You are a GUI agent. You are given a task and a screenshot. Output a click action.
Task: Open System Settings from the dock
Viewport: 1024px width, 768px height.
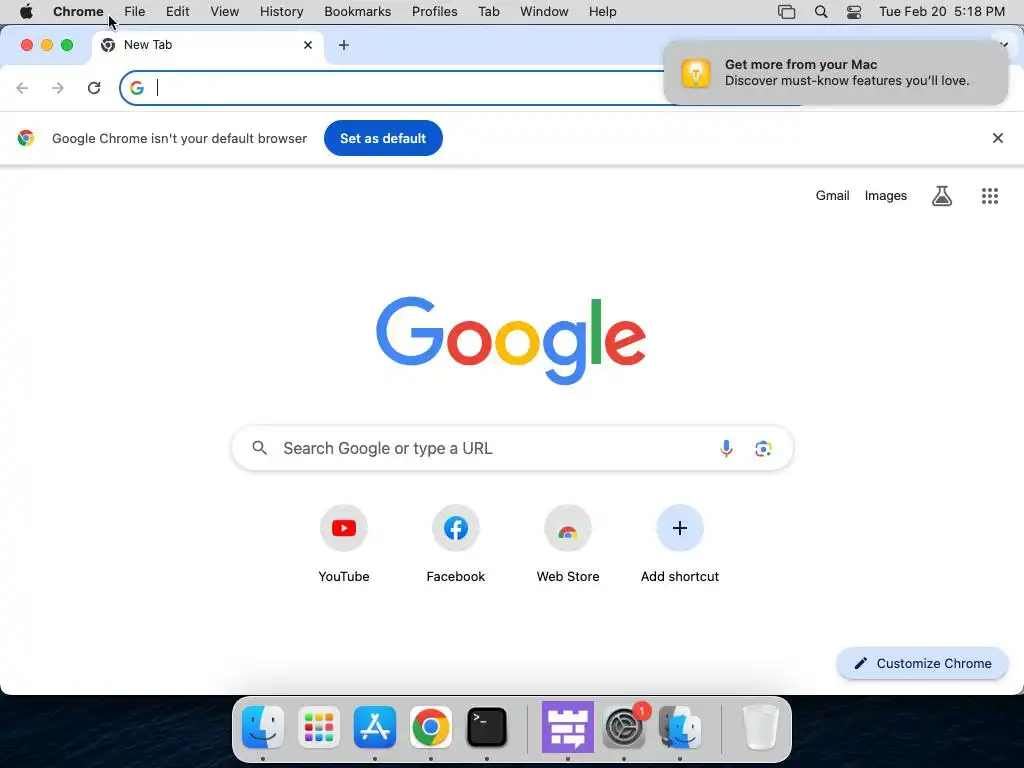click(624, 727)
